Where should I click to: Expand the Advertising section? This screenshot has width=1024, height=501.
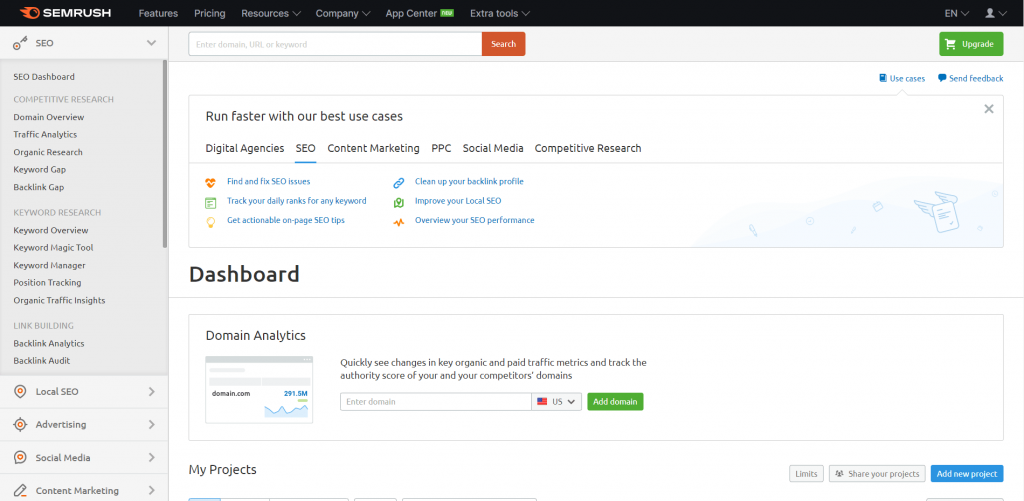pos(152,425)
